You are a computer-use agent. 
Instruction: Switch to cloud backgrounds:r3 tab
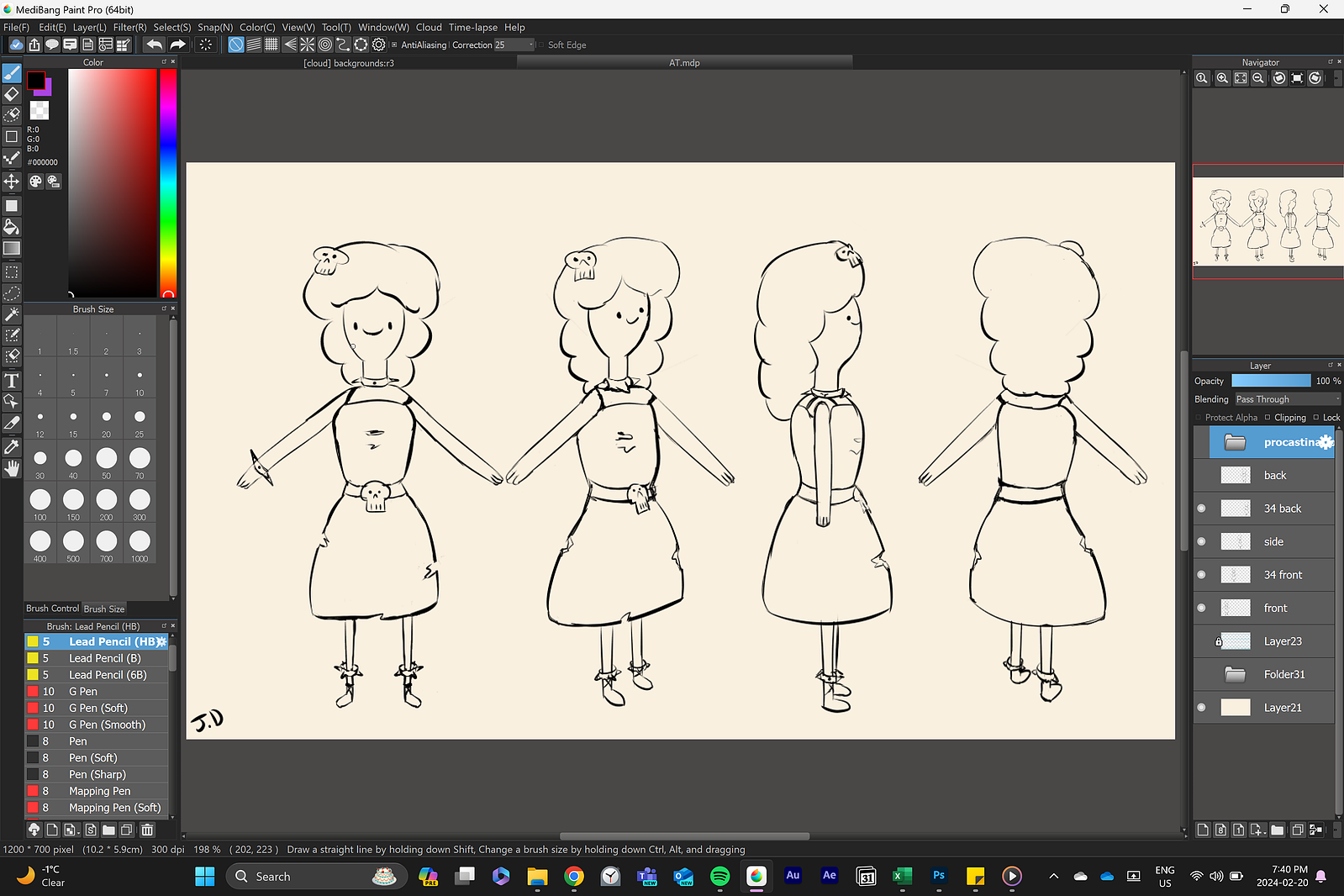point(349,63)
